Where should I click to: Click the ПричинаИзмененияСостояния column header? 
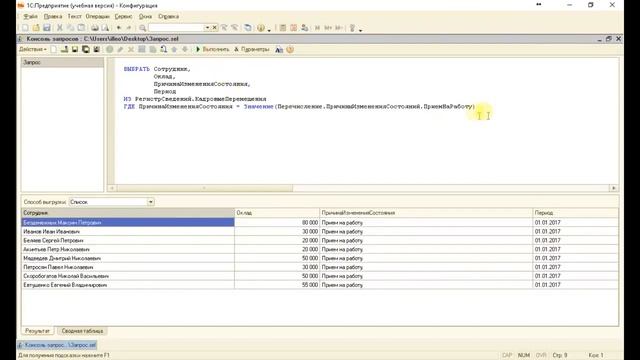pyautogui.click(x=426, y=213)
